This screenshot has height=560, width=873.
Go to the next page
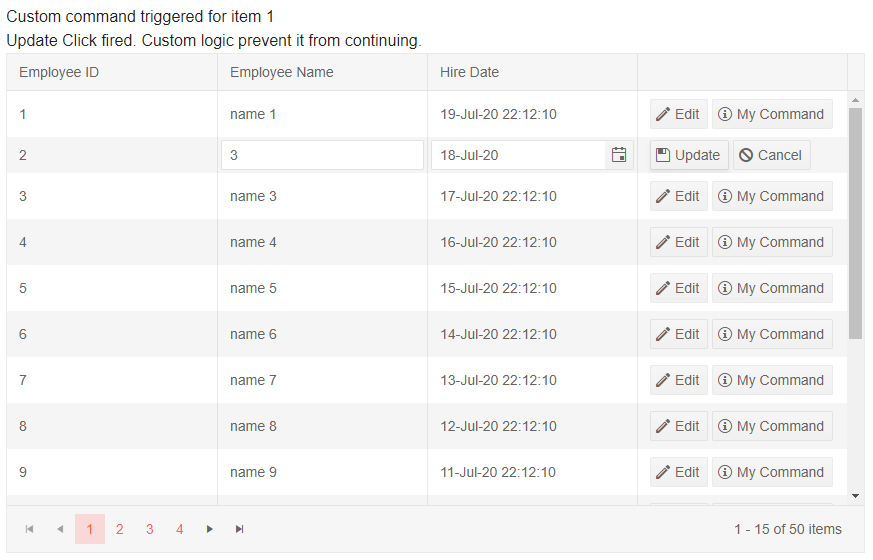click(209, 529)
